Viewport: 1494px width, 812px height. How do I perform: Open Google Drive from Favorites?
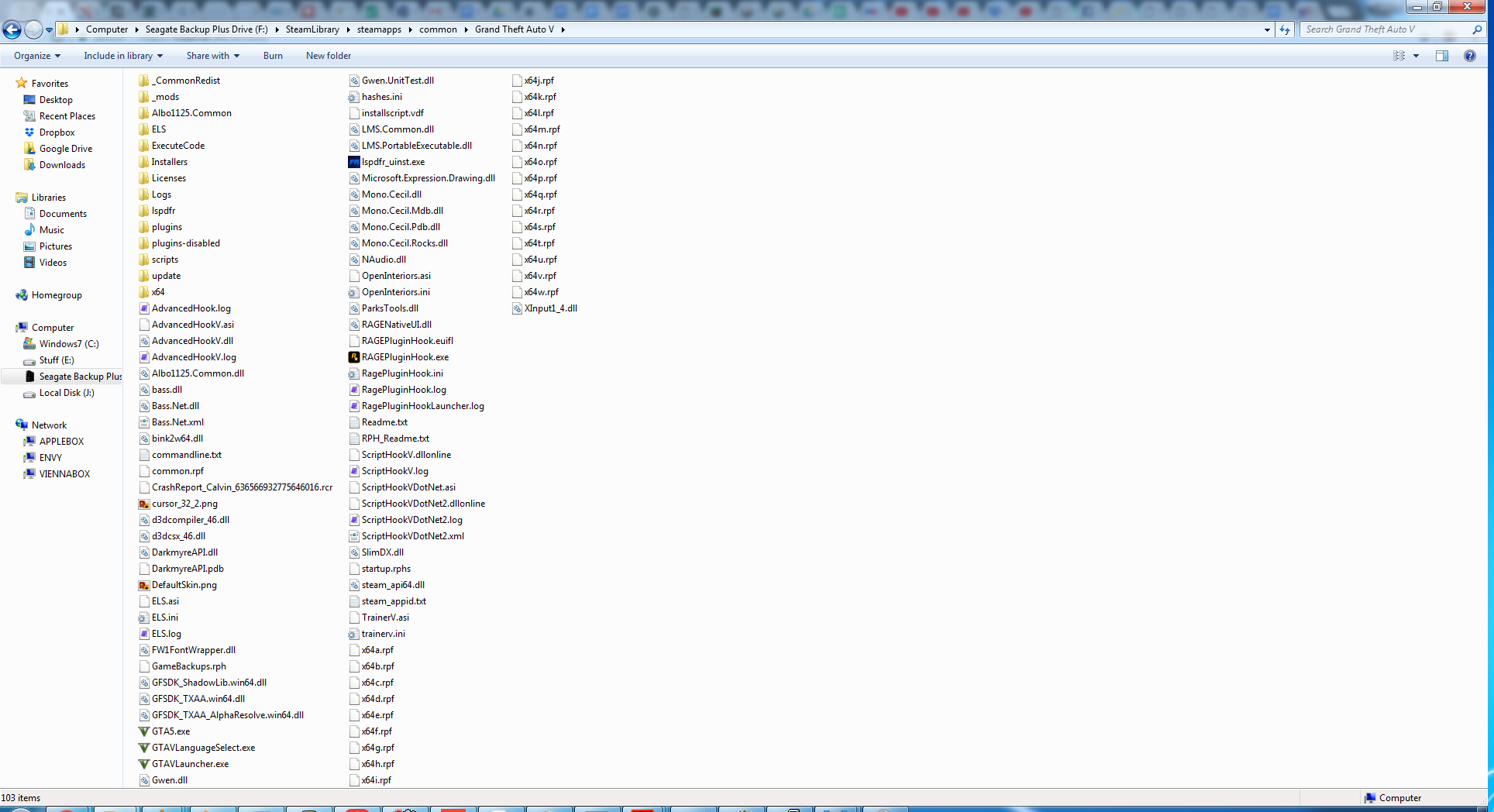[66, 149]
